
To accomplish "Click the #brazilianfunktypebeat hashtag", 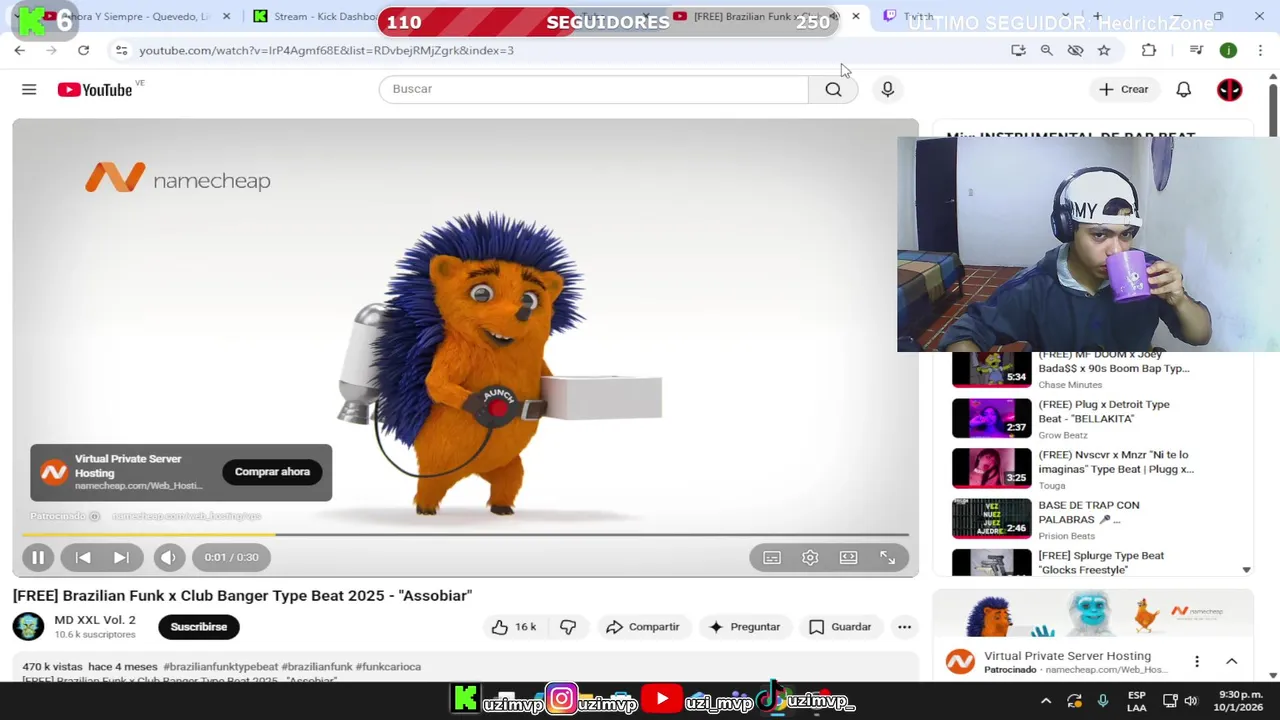I will [221, 667].
